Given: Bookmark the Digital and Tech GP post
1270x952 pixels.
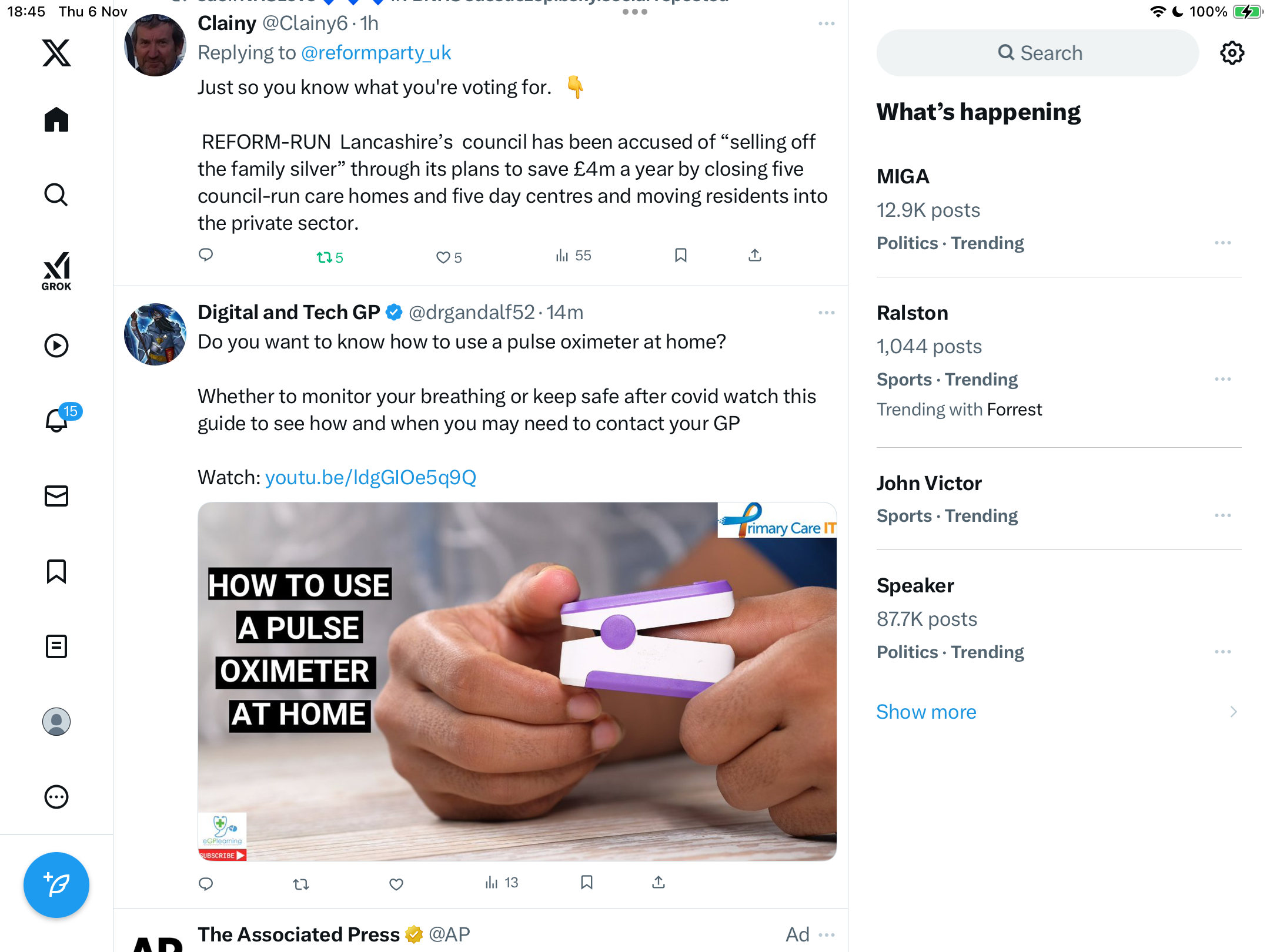Looking at the screenshot, I should pyautogui.click(x=586, y=883).
